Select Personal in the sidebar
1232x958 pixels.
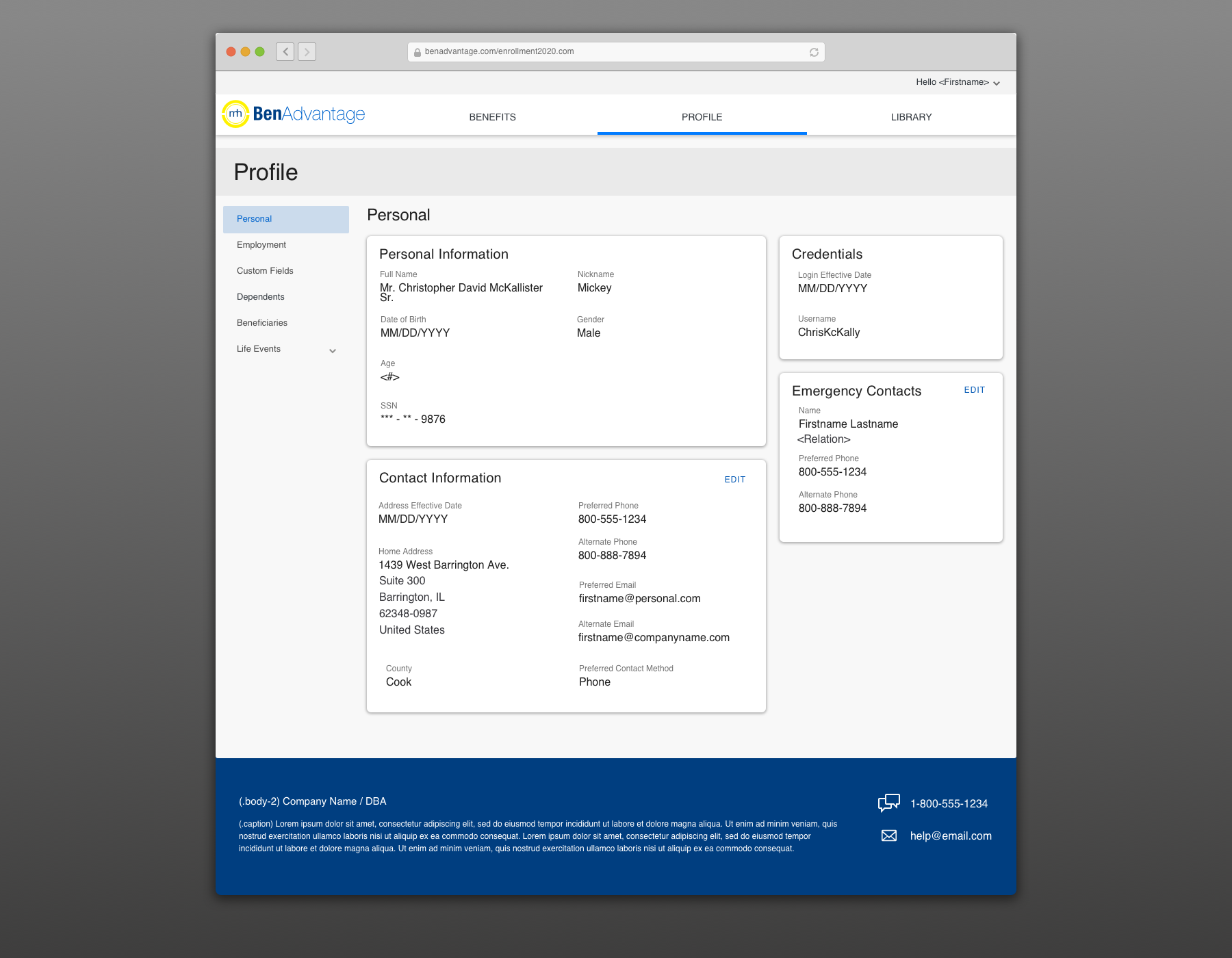pos(286,219)
